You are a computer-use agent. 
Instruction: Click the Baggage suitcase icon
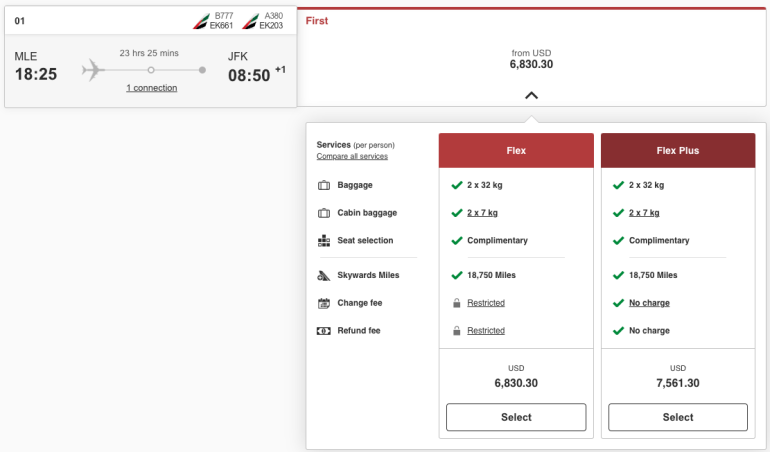pos(324,185)
